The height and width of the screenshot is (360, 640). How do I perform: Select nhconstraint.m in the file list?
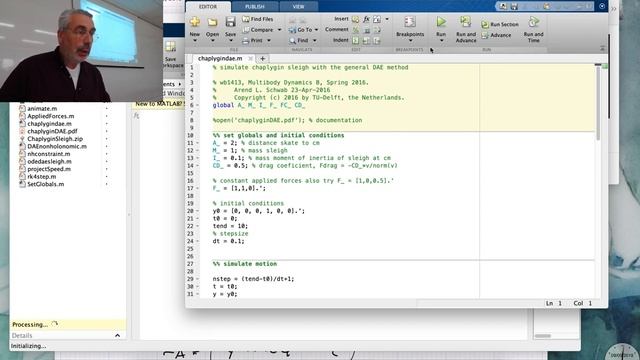[49, 154]
